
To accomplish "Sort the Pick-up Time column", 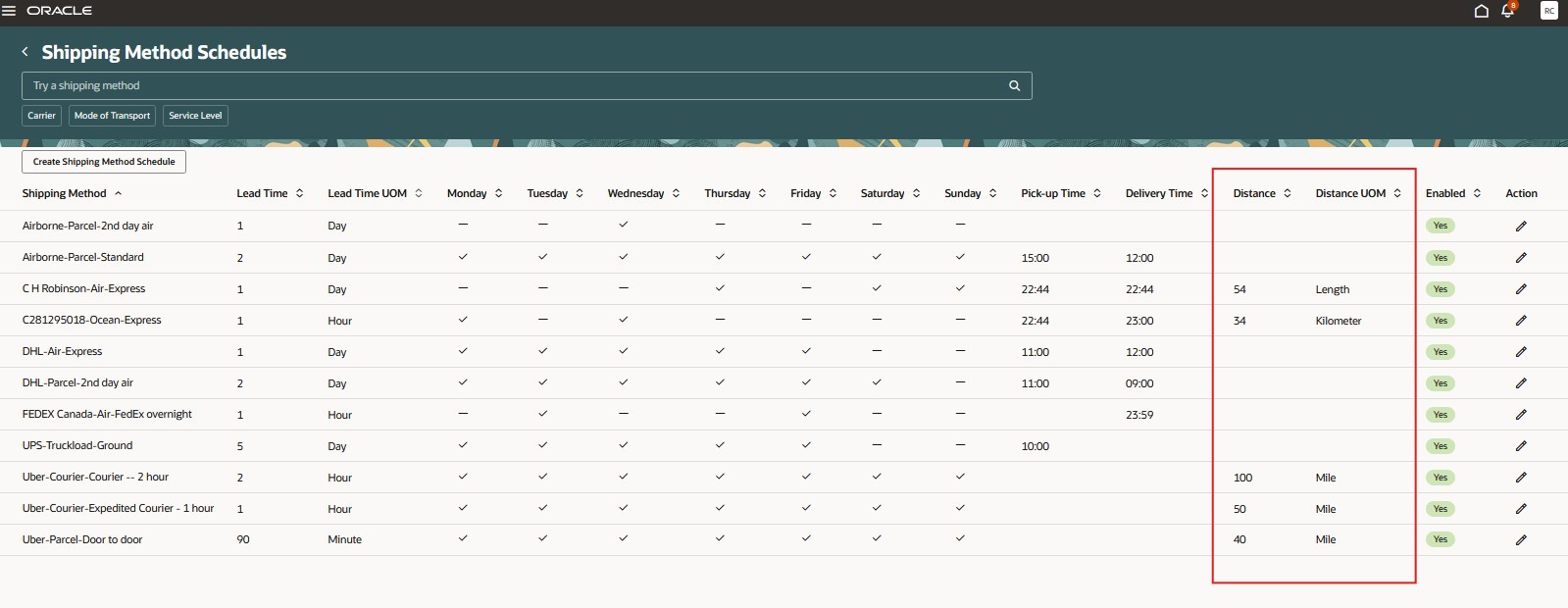I will coord(1096,193).
